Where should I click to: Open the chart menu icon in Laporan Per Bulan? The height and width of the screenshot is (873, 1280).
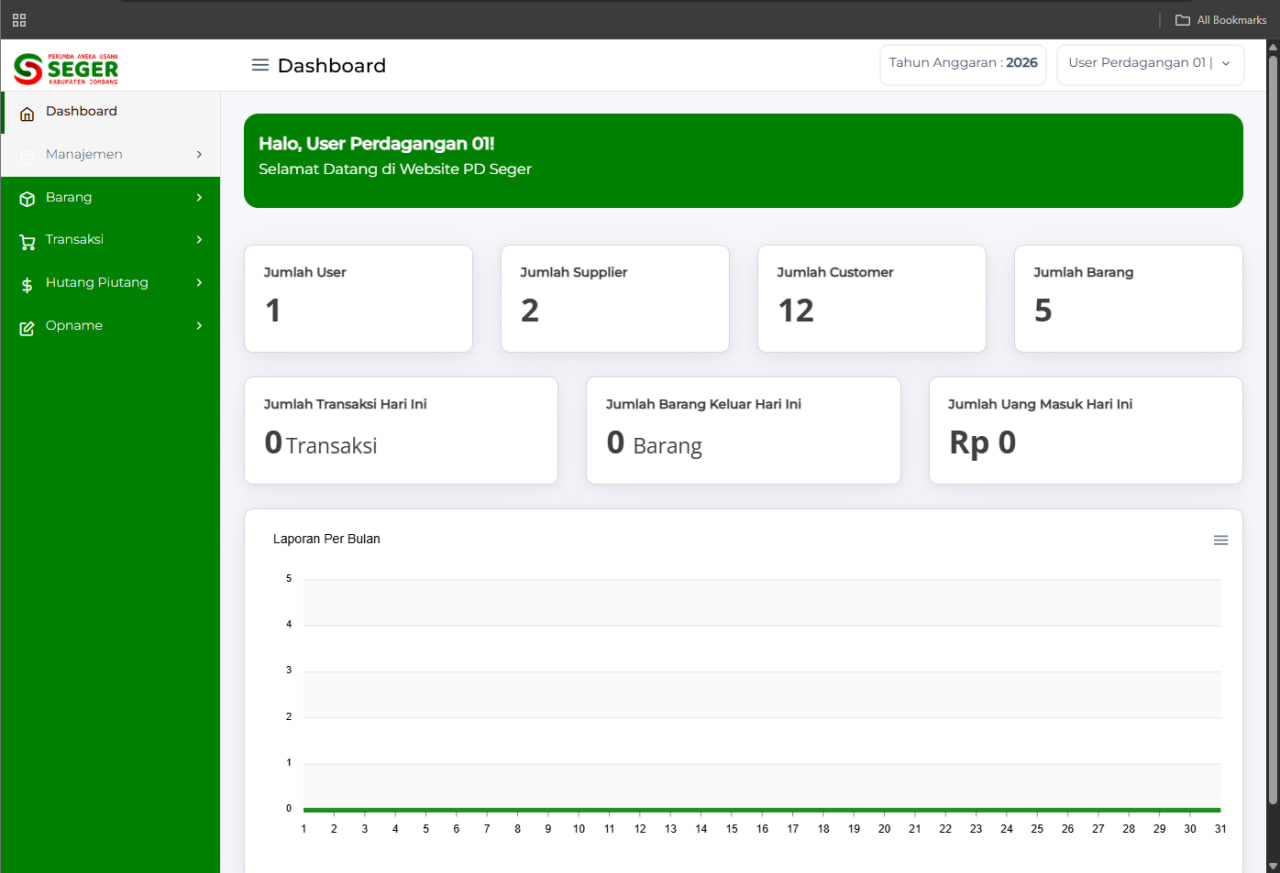pos(1221,540)
